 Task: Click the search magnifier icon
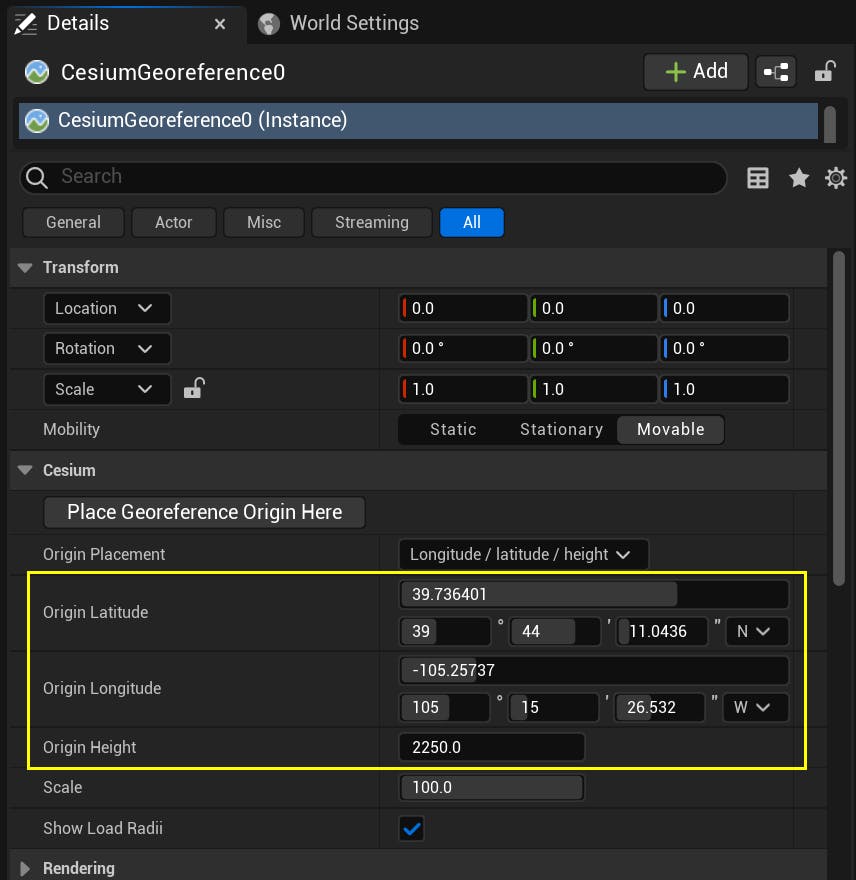[x=36, y=177]
